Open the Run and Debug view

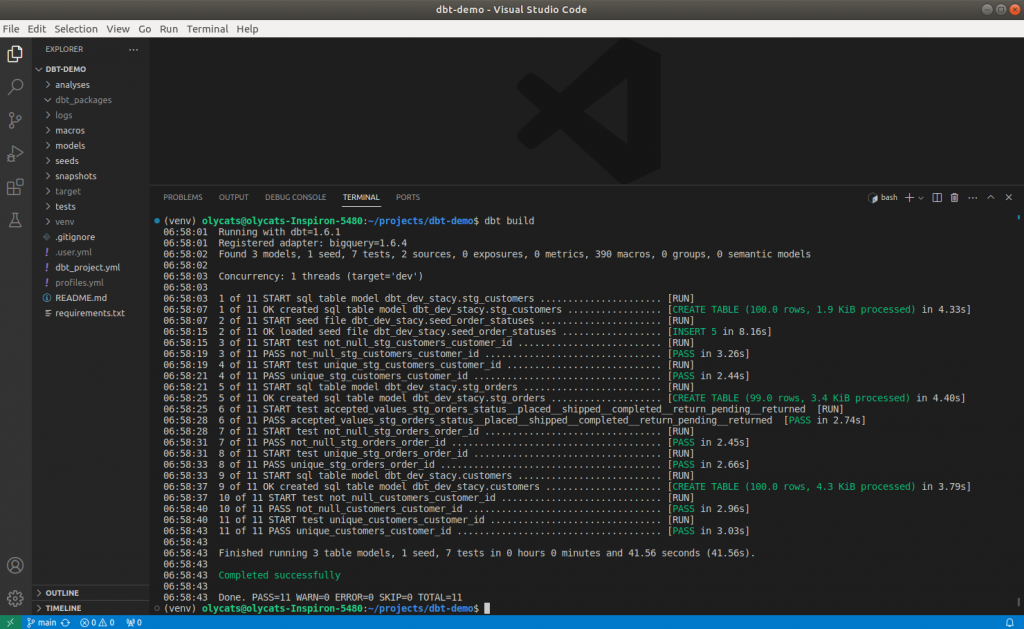15,153
